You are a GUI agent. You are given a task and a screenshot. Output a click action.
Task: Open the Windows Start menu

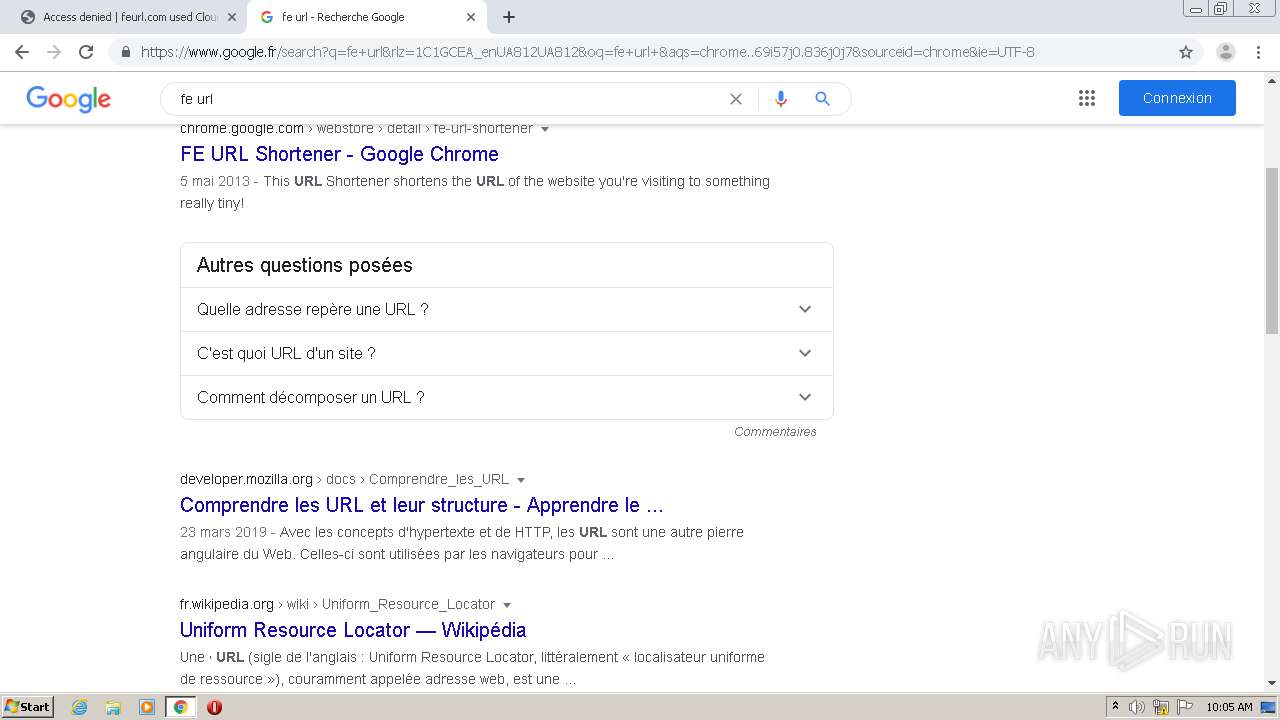[x=28, y=707]
